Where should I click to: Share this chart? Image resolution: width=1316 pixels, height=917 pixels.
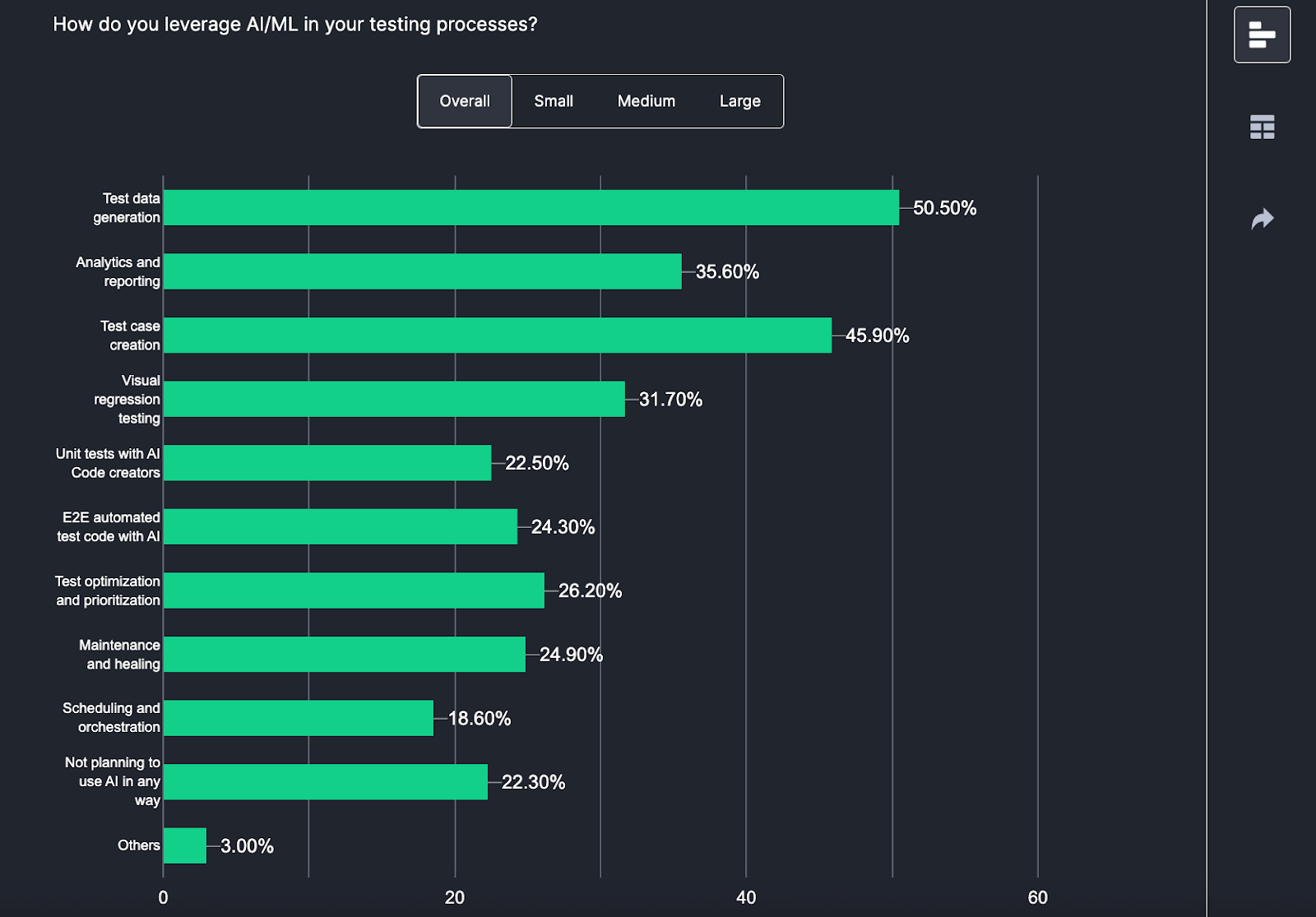click(x=1262, y=218)
